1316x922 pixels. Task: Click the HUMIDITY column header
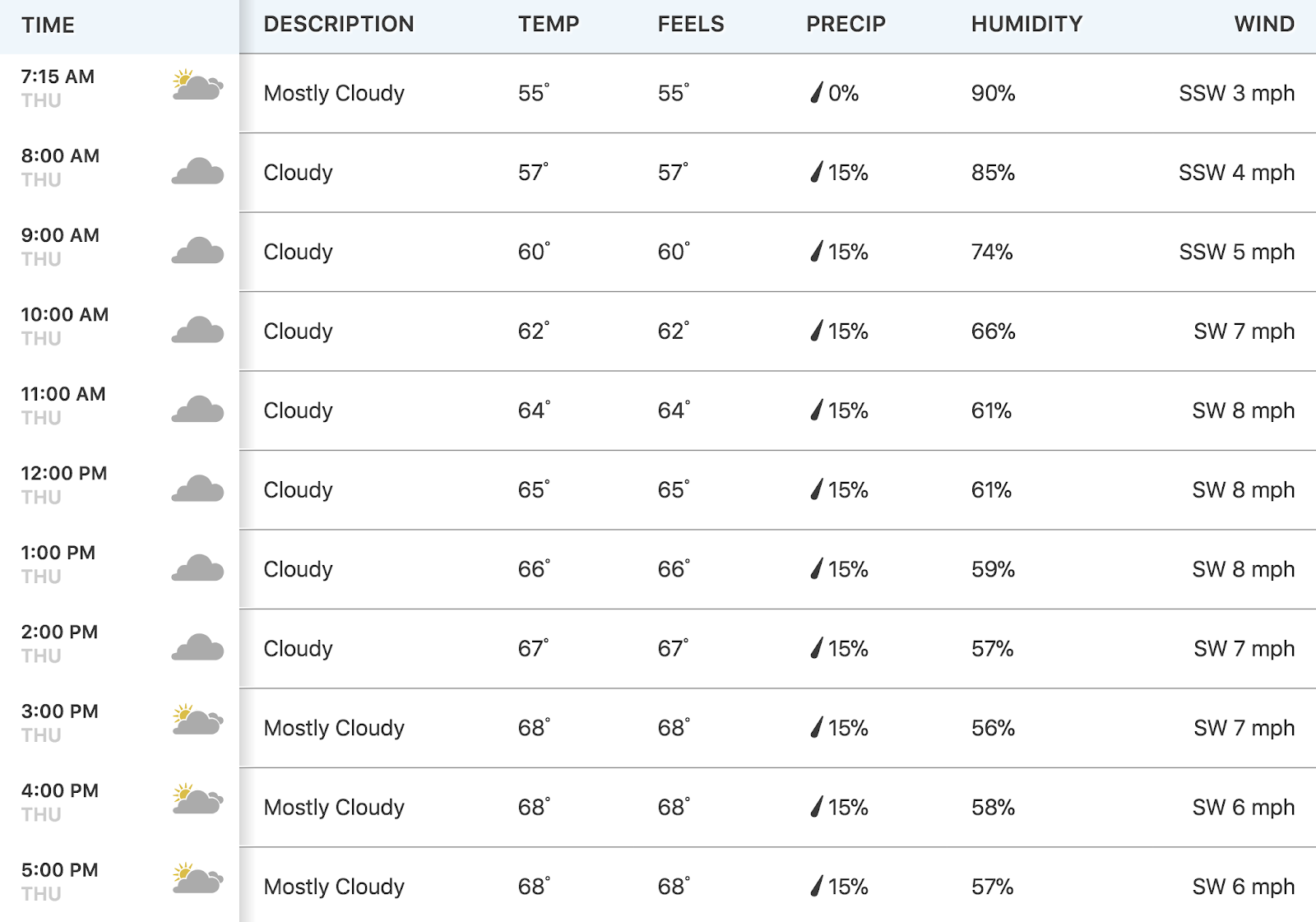click(1026, 24)
